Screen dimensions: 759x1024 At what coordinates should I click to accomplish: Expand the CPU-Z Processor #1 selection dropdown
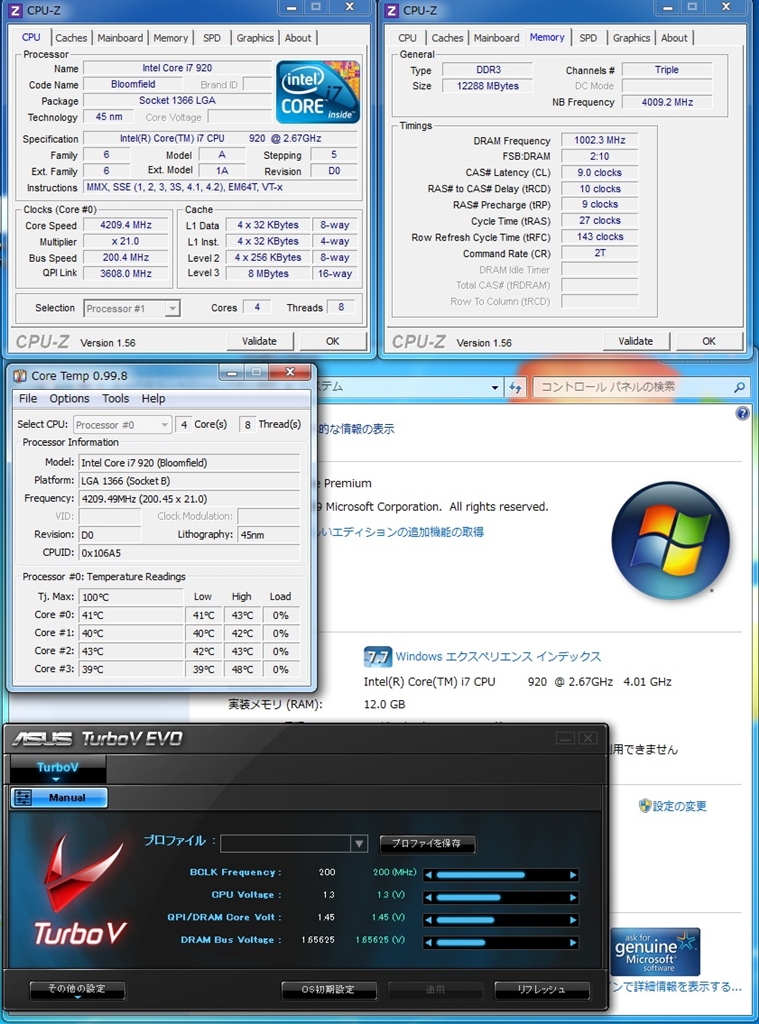171,309
